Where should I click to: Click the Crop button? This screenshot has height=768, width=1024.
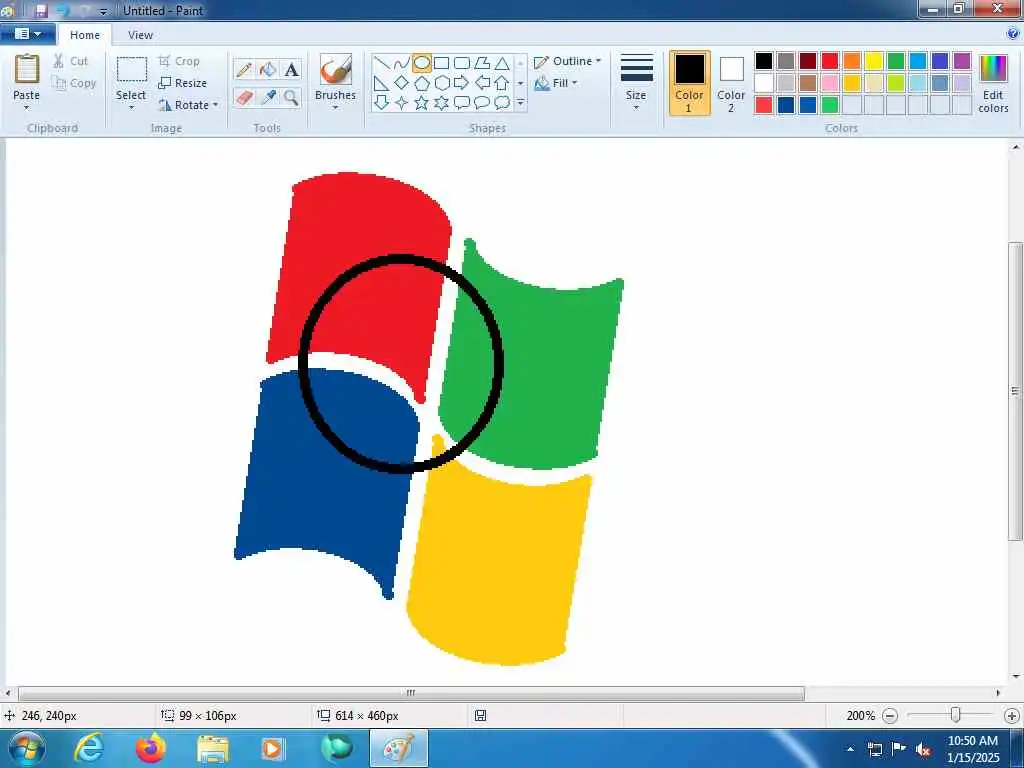[179, 61]
